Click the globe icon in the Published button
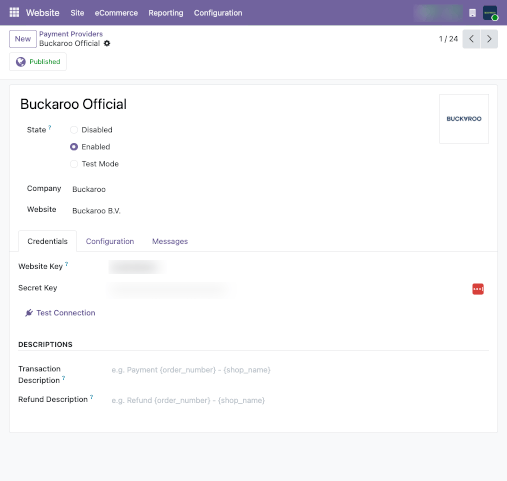Screen dimensions: 507x481 [x=21, y=62]
